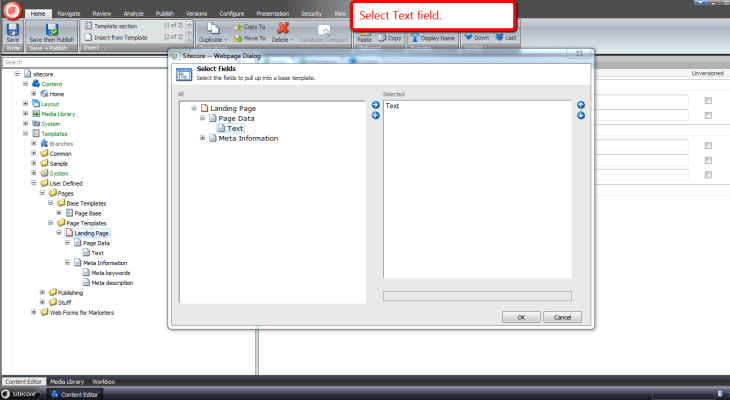Click Copy To in ribbon

[250, 27]
